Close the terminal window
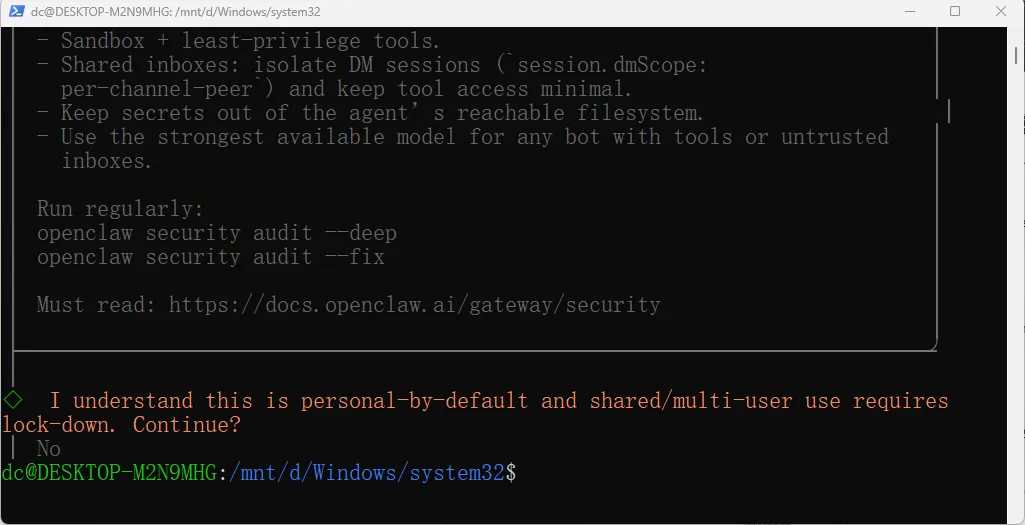The height and width of the screenshot is (525, 1025). click(x=1000, y=12)
